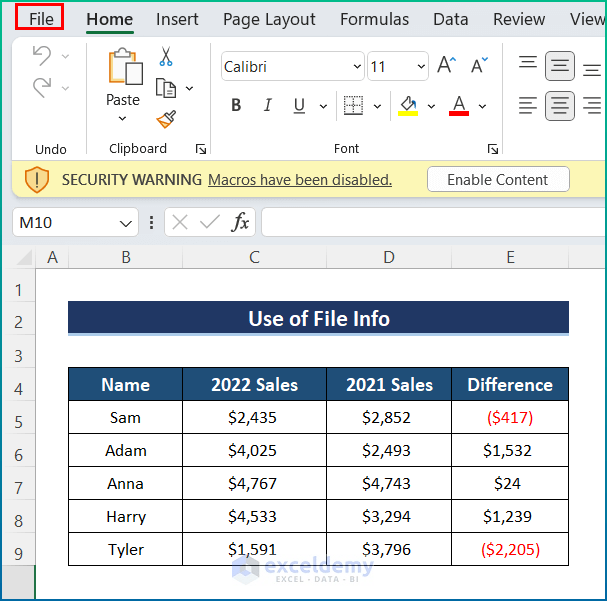Apply yellow Fill Color
This screenshot has width=607, height=601.
click(x=408, y=105)
